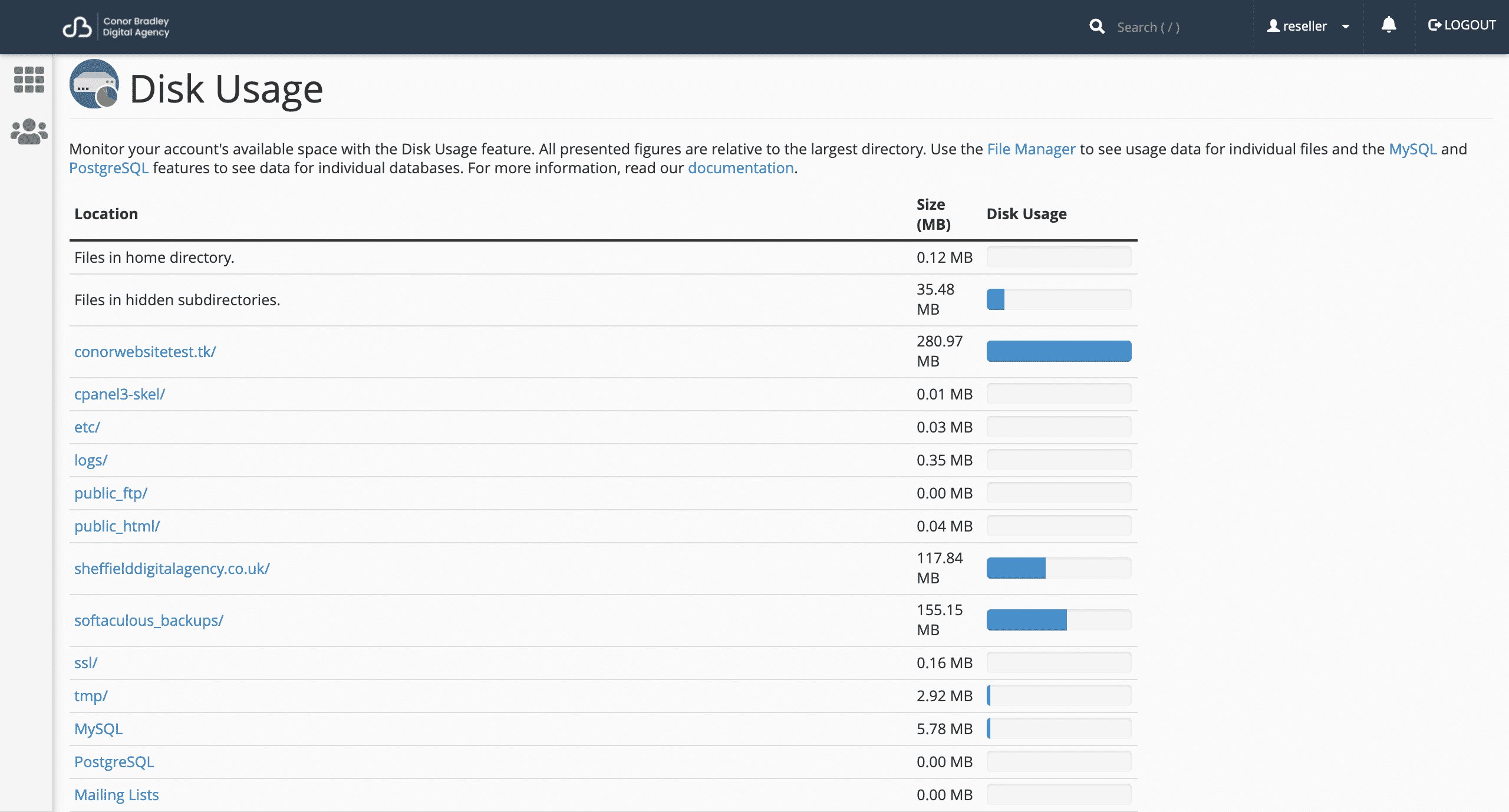Open the tmp/ directory

(x=91, y=696)
